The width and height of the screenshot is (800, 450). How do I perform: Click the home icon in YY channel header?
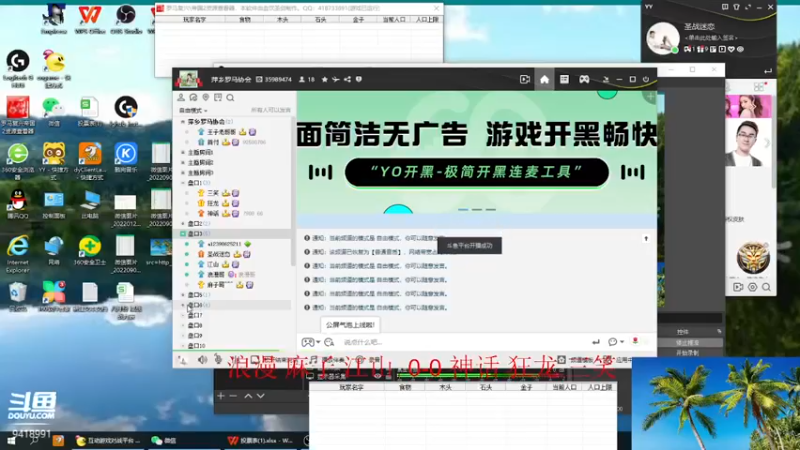coord(544,80)
